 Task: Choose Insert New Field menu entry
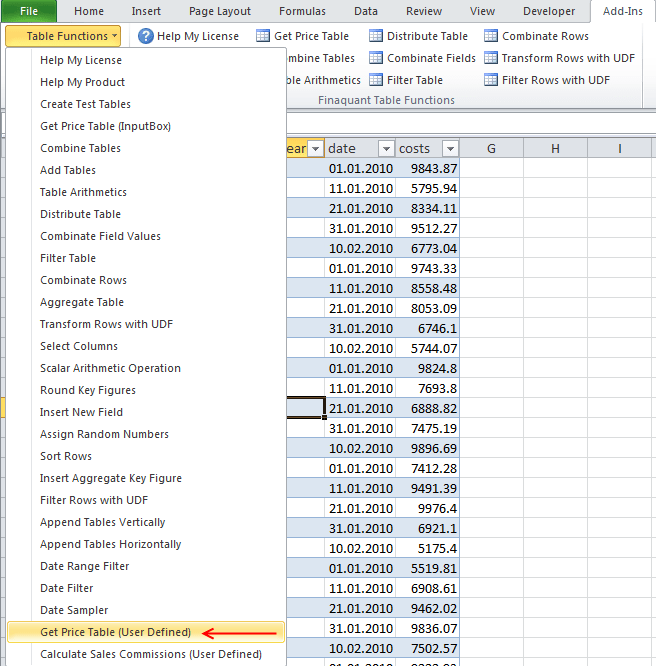pyautogui.click(x=146, y=412)
